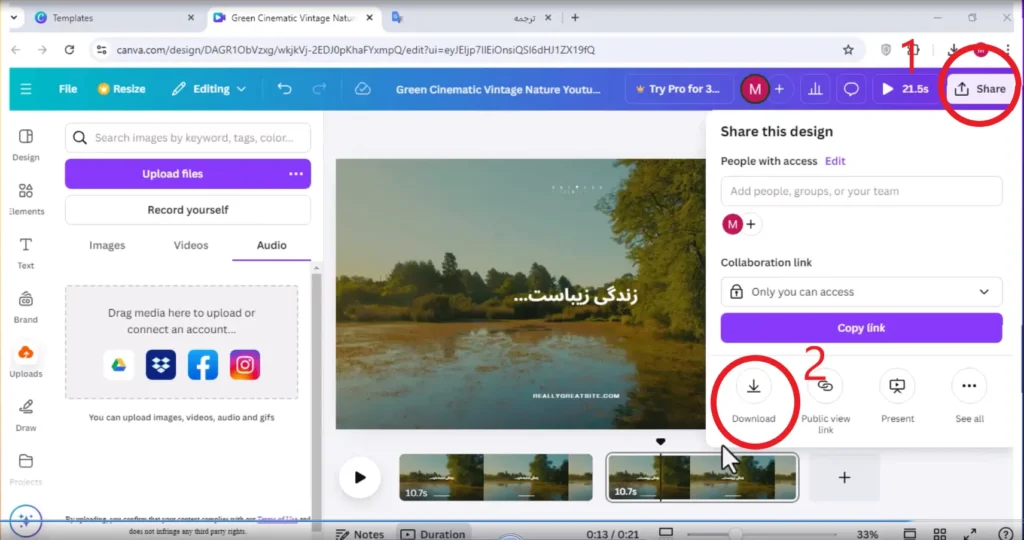Image resolution: width=1024 pixels, height=540 pixels.
Task: Open the Elements sidebar panel
Action: point(26,199)
